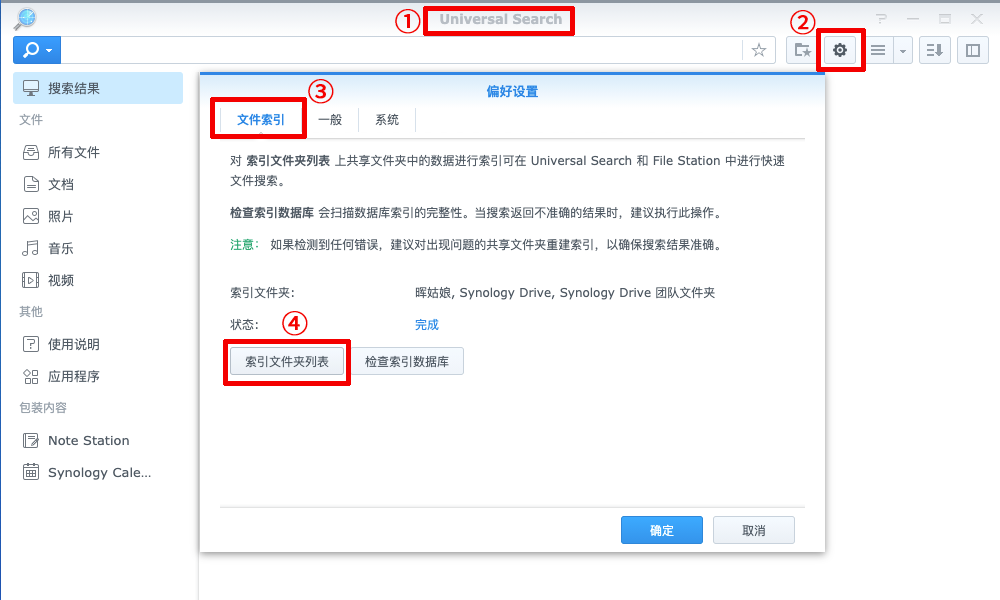Viewport: 1000px width, 600px height.
Task: Select 文档 category in sidebar
Action: coord(98,184)
